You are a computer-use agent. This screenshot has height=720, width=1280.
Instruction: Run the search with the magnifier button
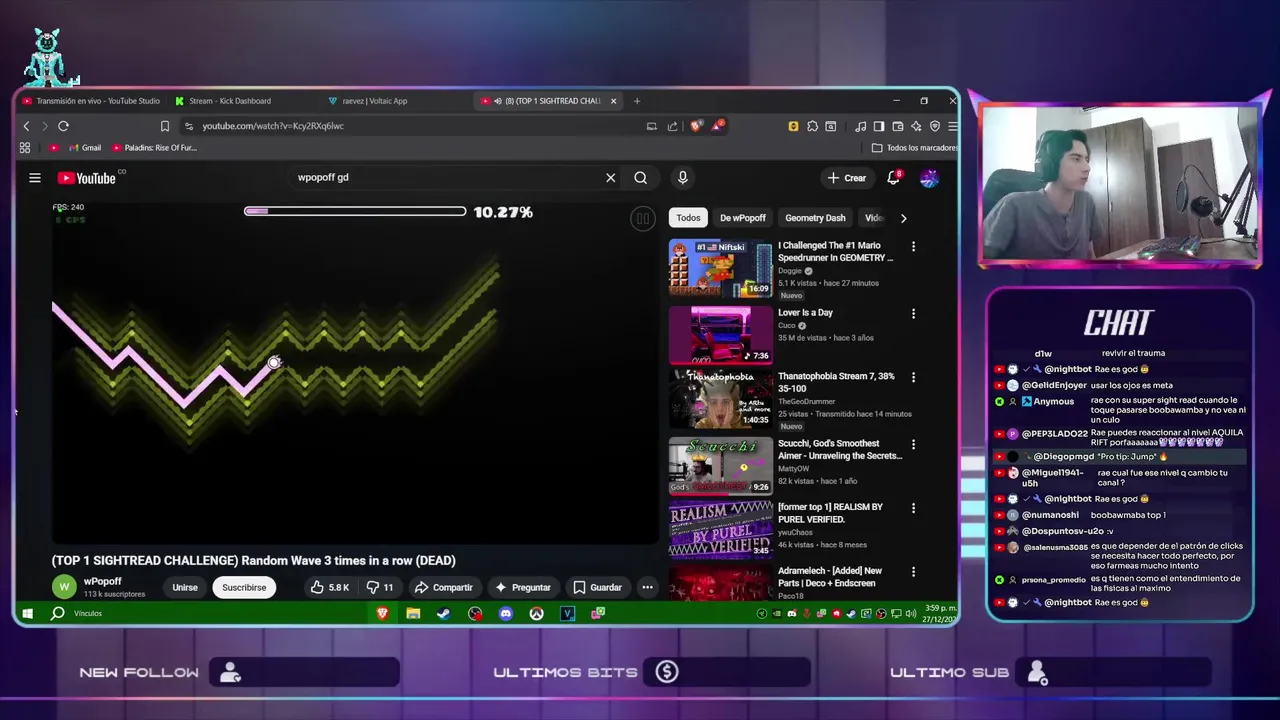click(640, 178)
